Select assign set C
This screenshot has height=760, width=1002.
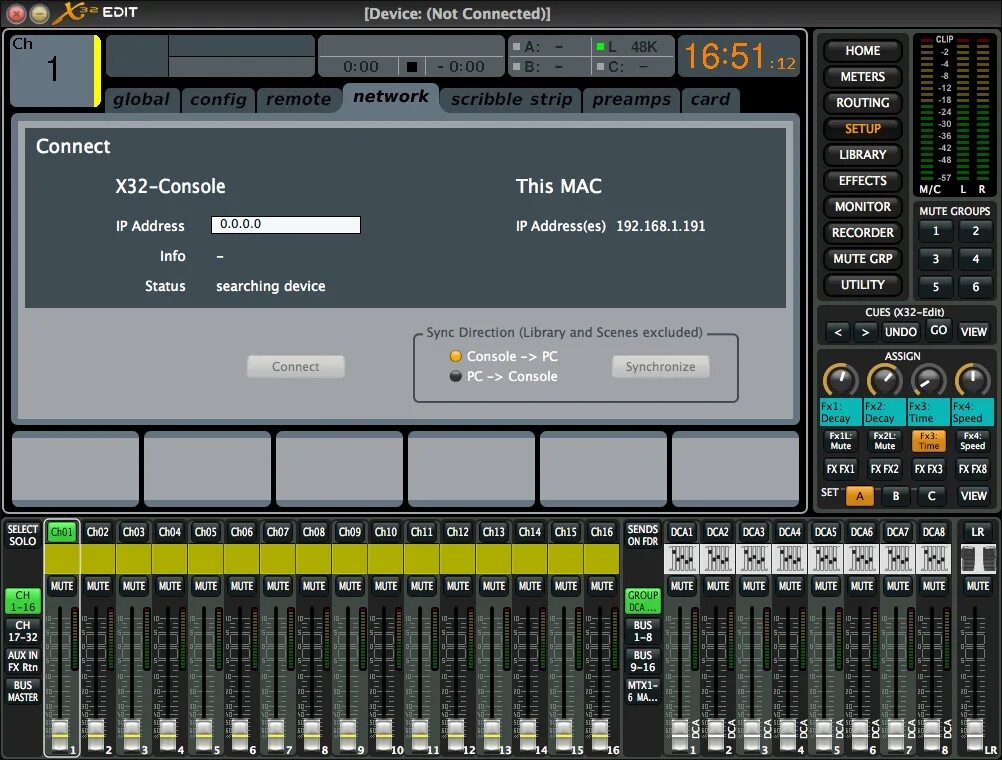pyautogui.click(x=932, y=496)
